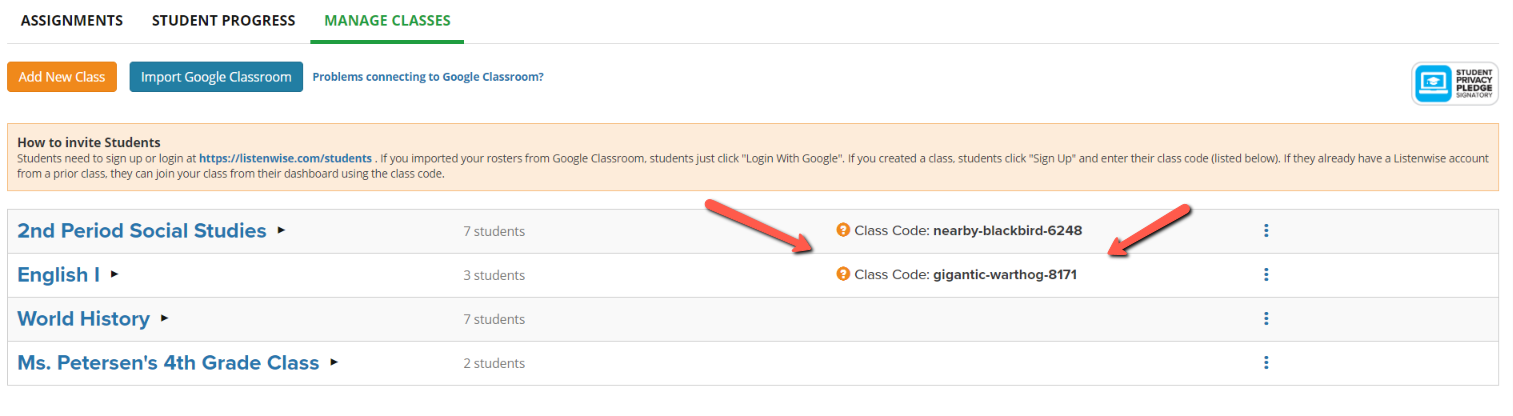Click the question mark icon beside nearby-blackbird-6248

pyautogui.click(x=843, y=230)
